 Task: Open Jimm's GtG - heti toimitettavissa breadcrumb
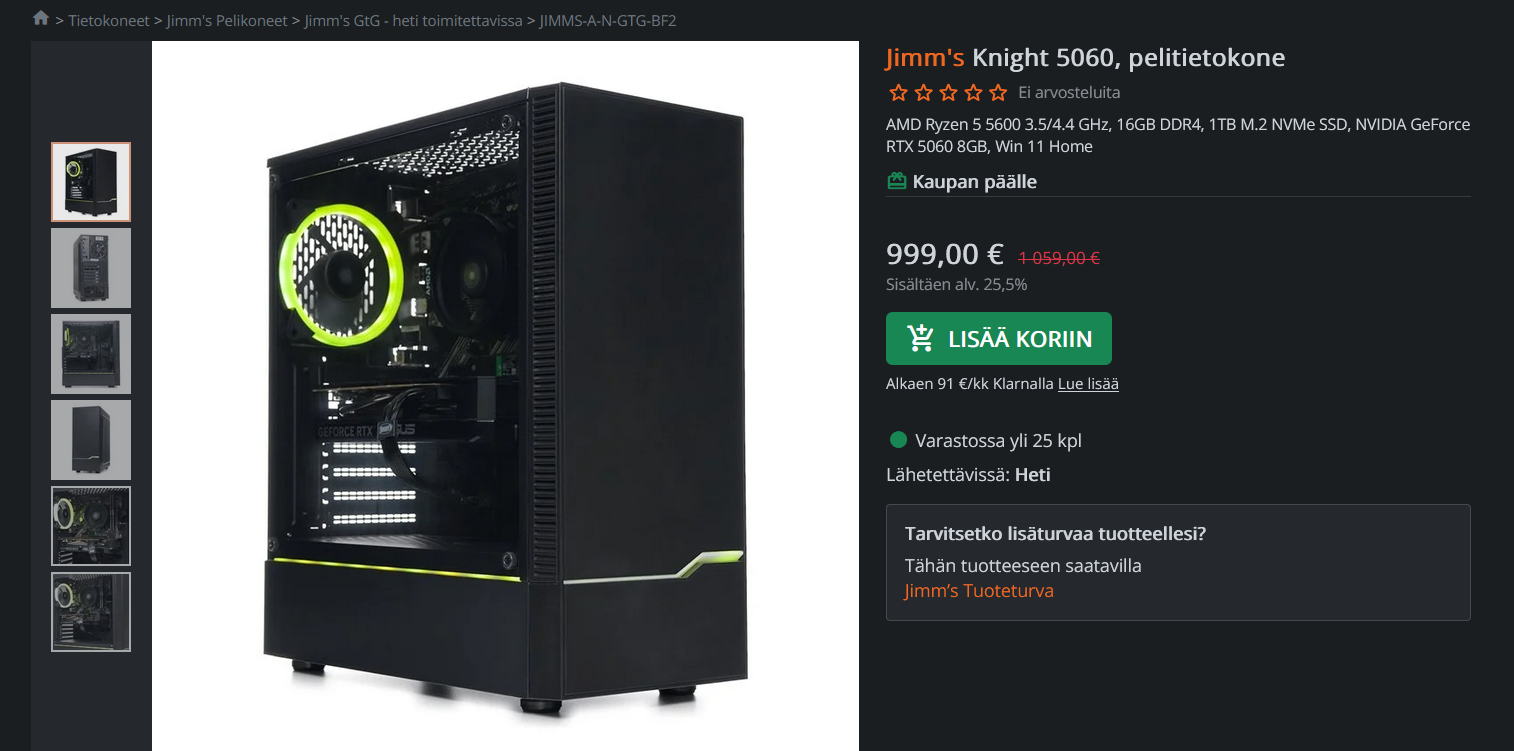point(413,20)
